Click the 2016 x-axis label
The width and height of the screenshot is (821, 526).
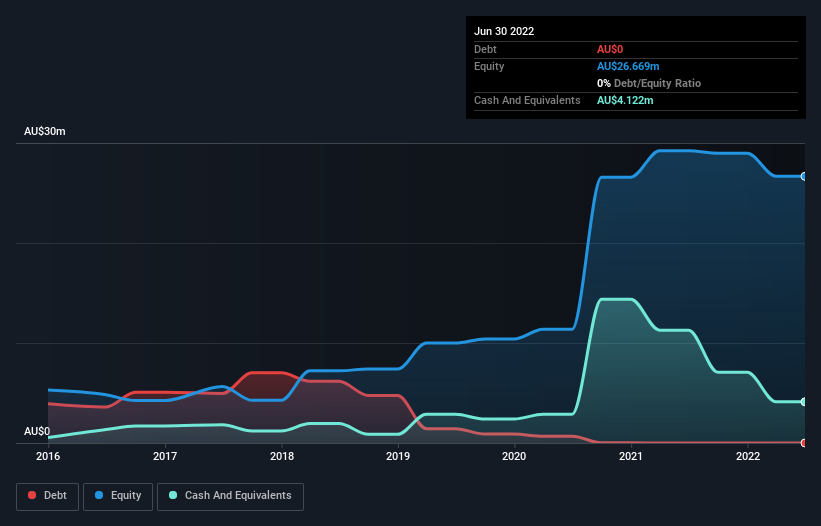(x=48, y=456)
